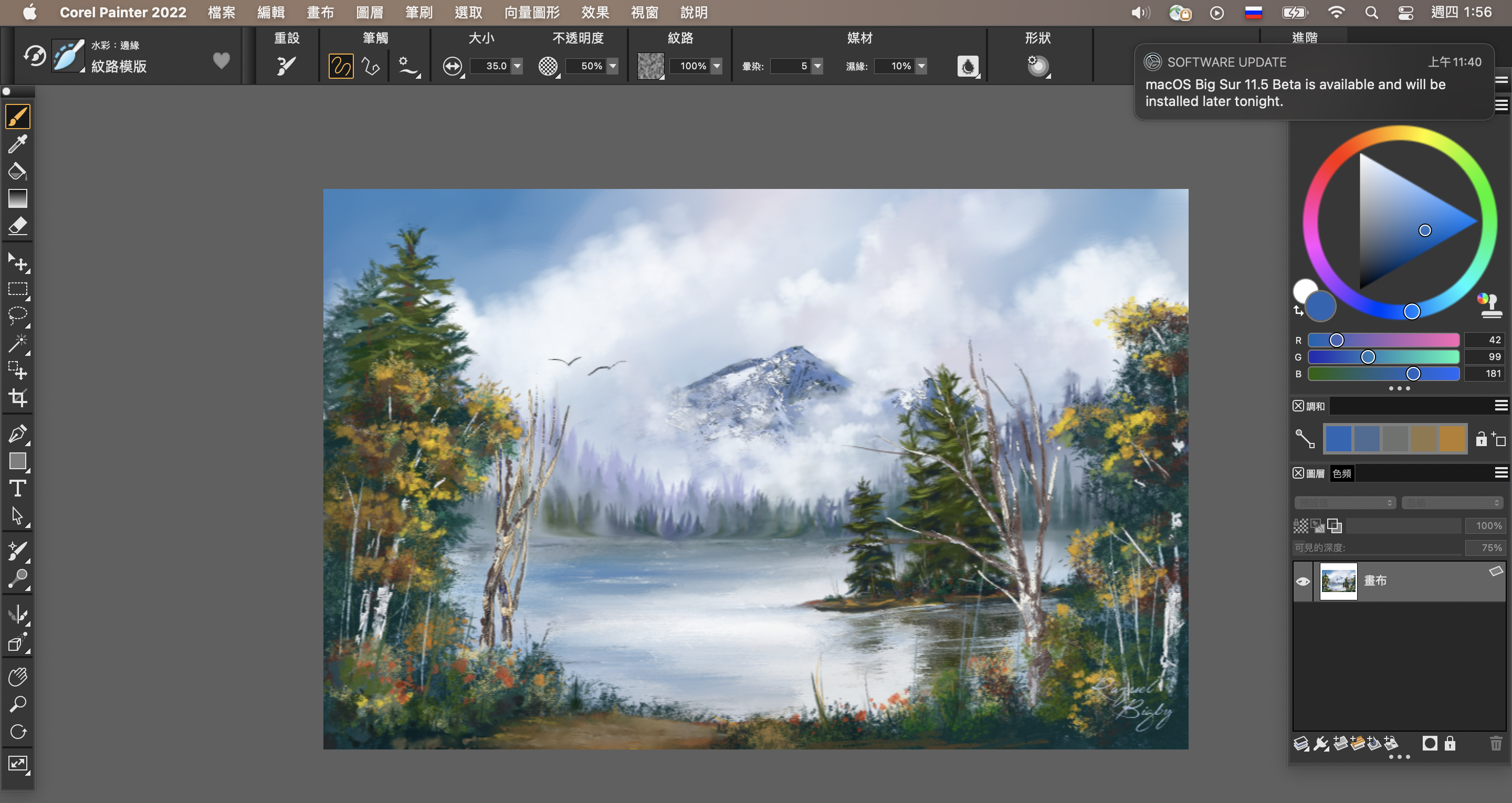
Task: Activate the Magic Wand tool
Action: pos(18,343)
